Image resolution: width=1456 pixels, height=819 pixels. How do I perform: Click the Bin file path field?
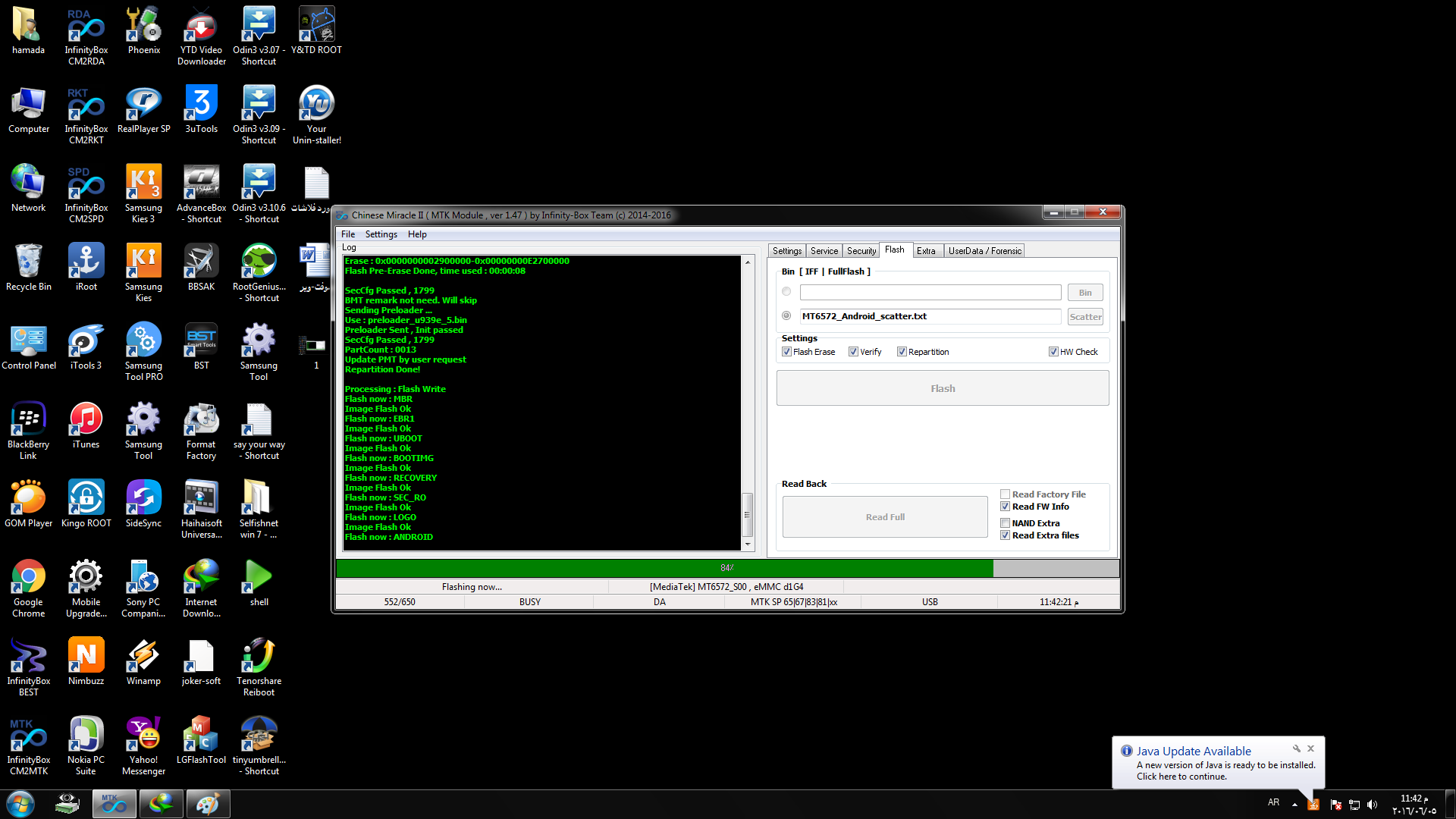coord(930,292)
